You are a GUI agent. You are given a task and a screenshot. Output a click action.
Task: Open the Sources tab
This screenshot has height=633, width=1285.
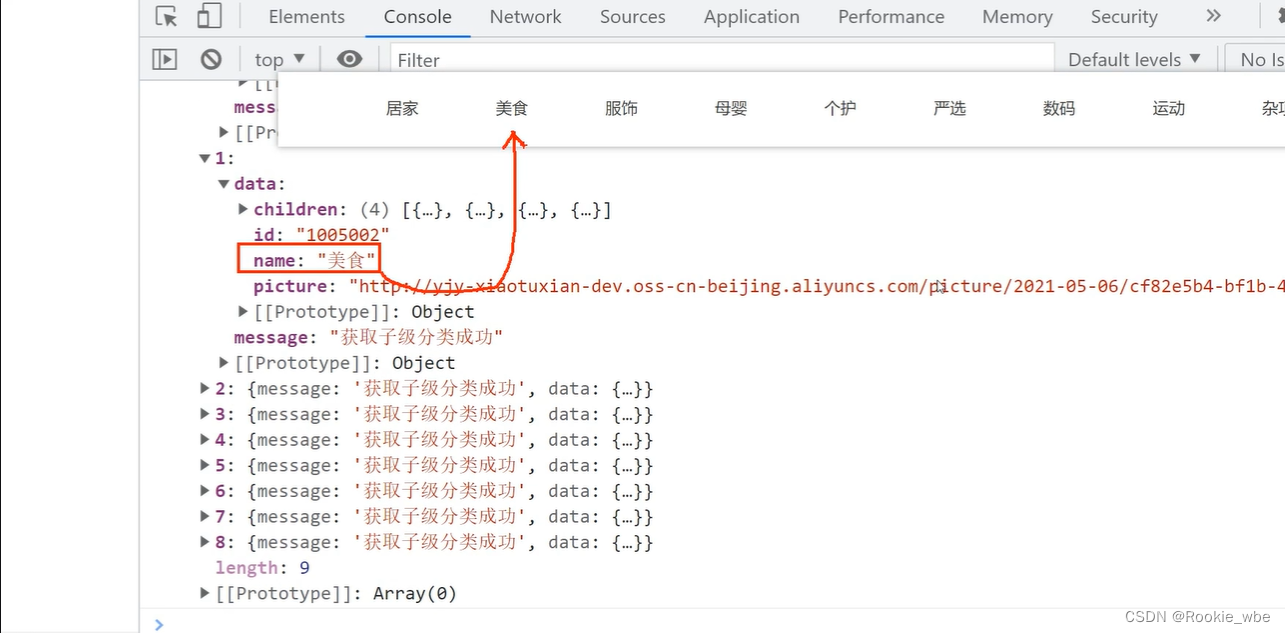coord(633,17)
